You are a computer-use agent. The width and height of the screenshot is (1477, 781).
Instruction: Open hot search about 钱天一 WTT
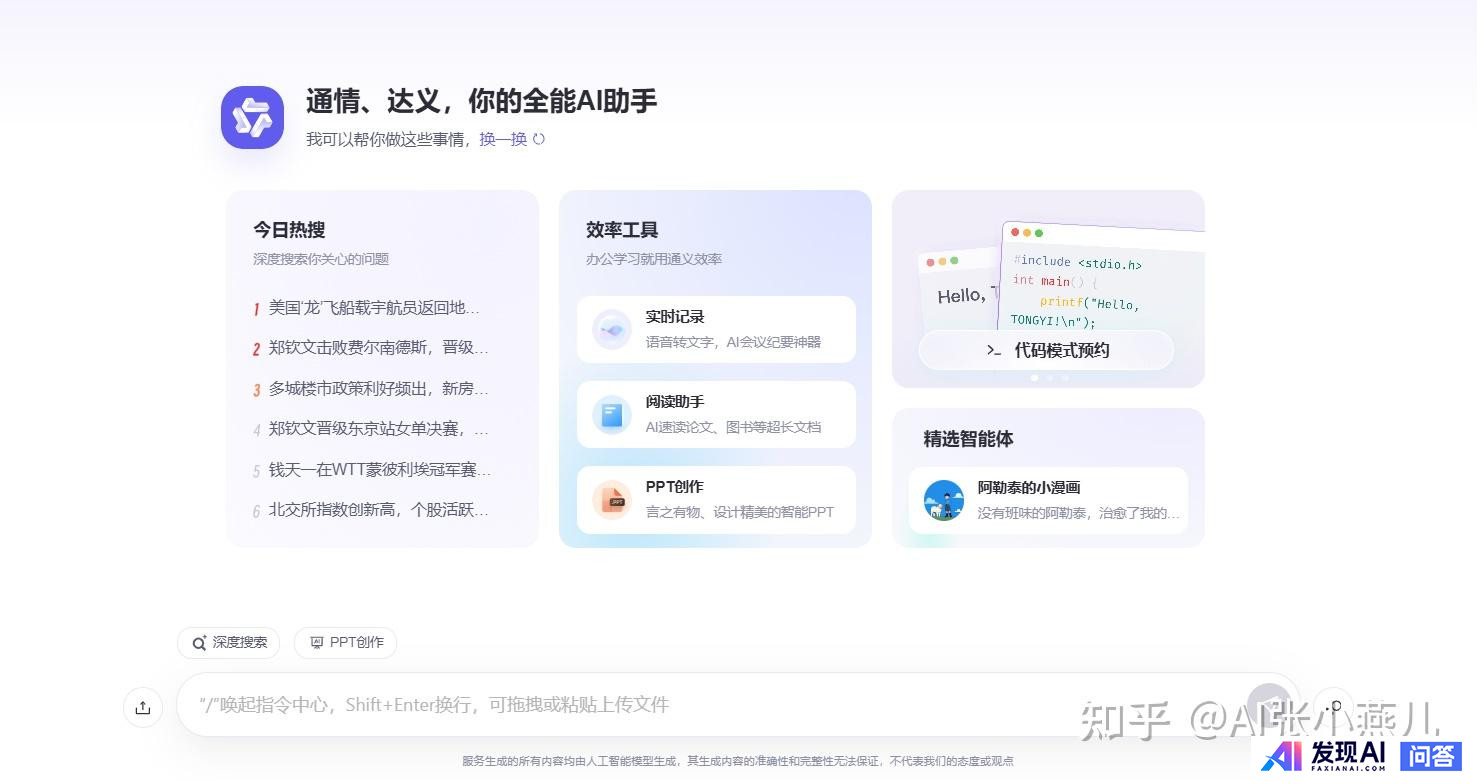tap(379, 470)
